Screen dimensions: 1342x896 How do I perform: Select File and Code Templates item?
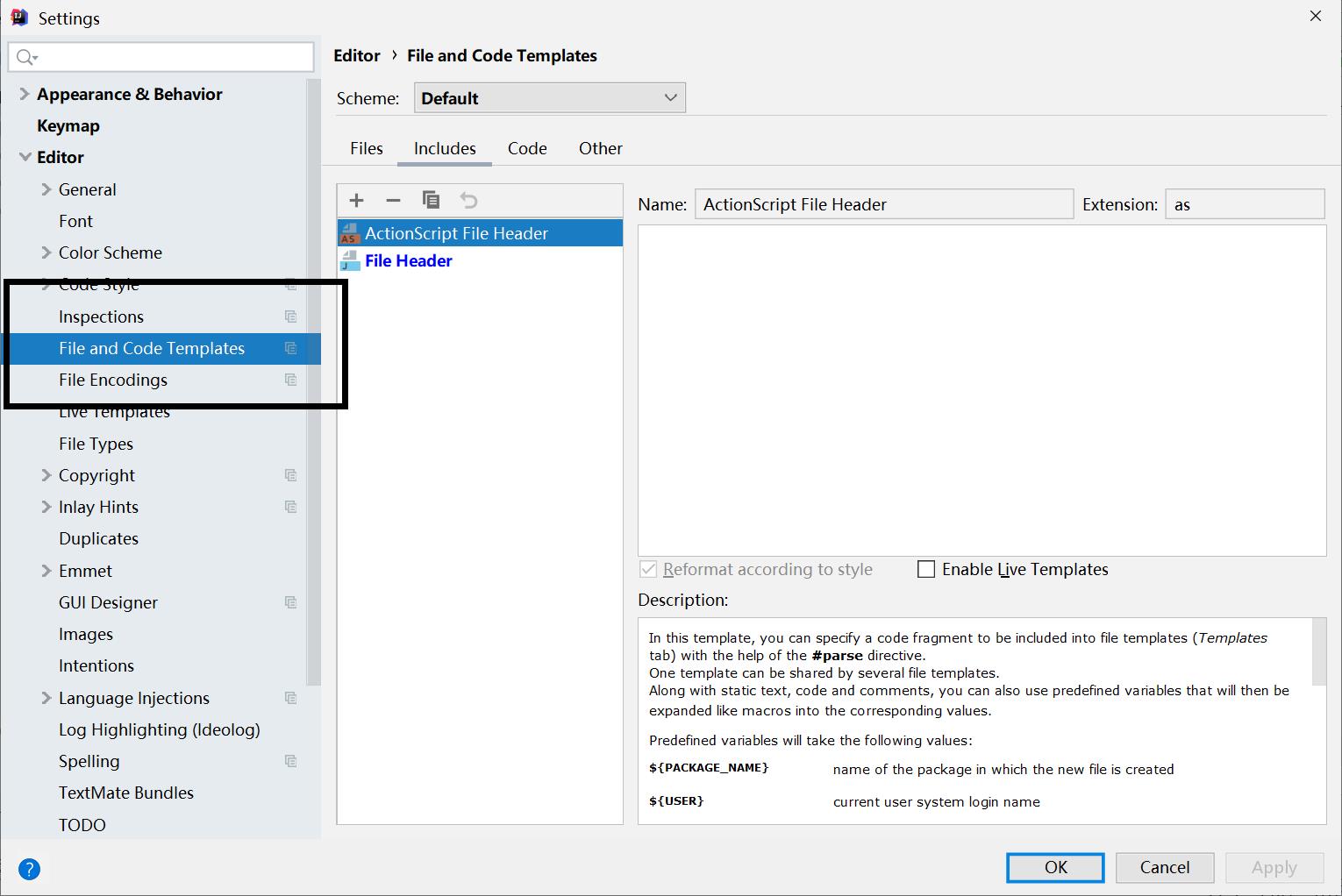[161, 348]
